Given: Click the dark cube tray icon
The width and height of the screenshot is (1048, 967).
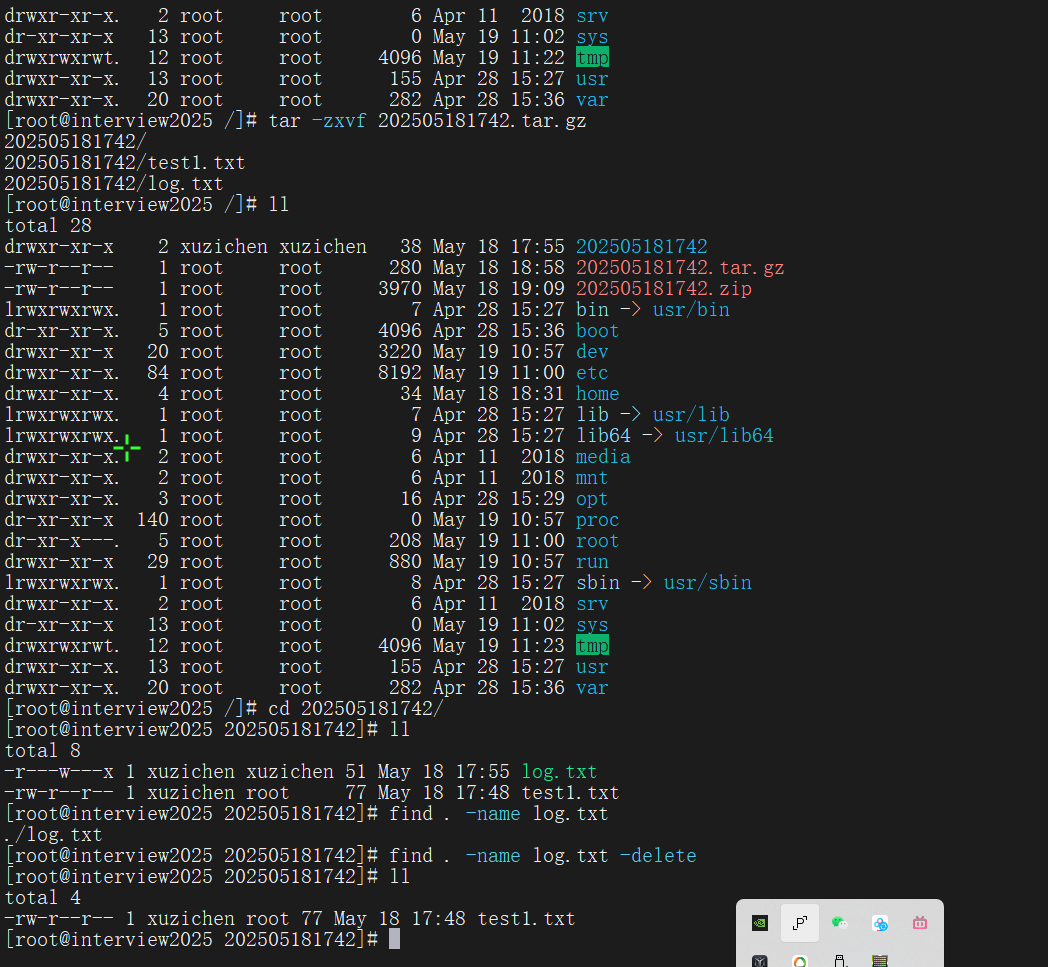Looking at the screenshot, I should point(760,961).
